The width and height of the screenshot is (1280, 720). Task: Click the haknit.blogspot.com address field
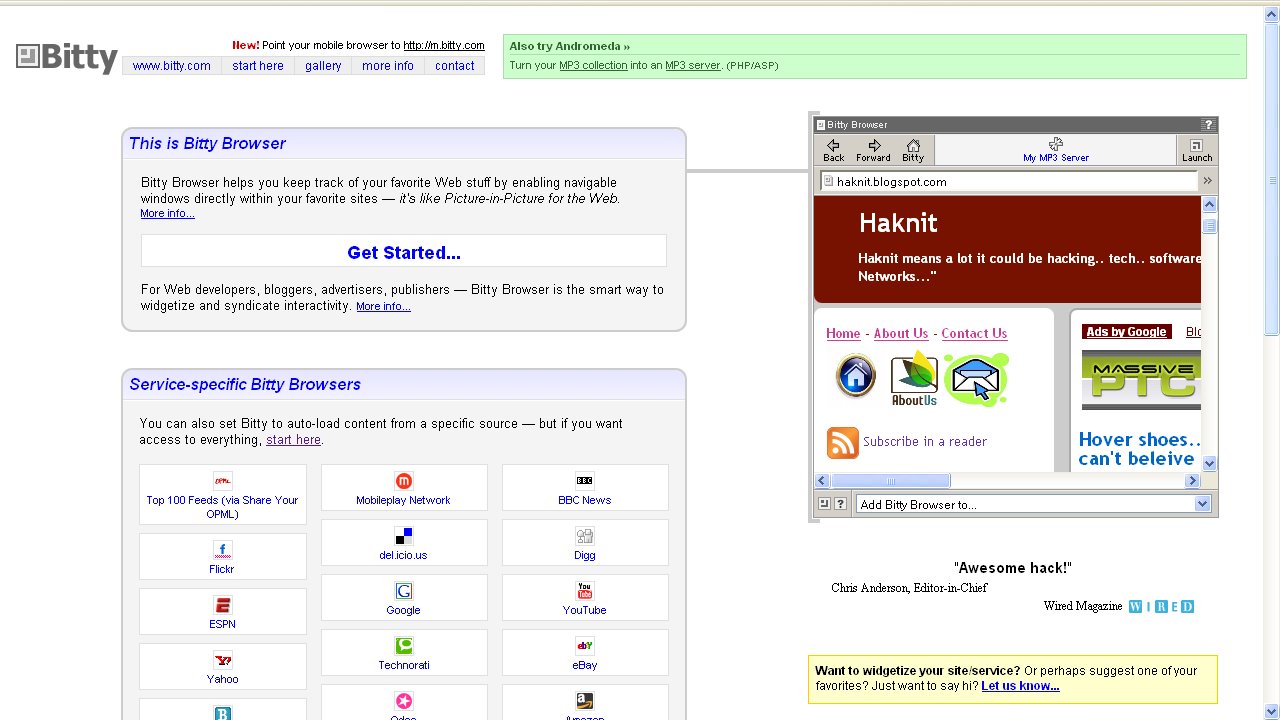coord(1008,182)
